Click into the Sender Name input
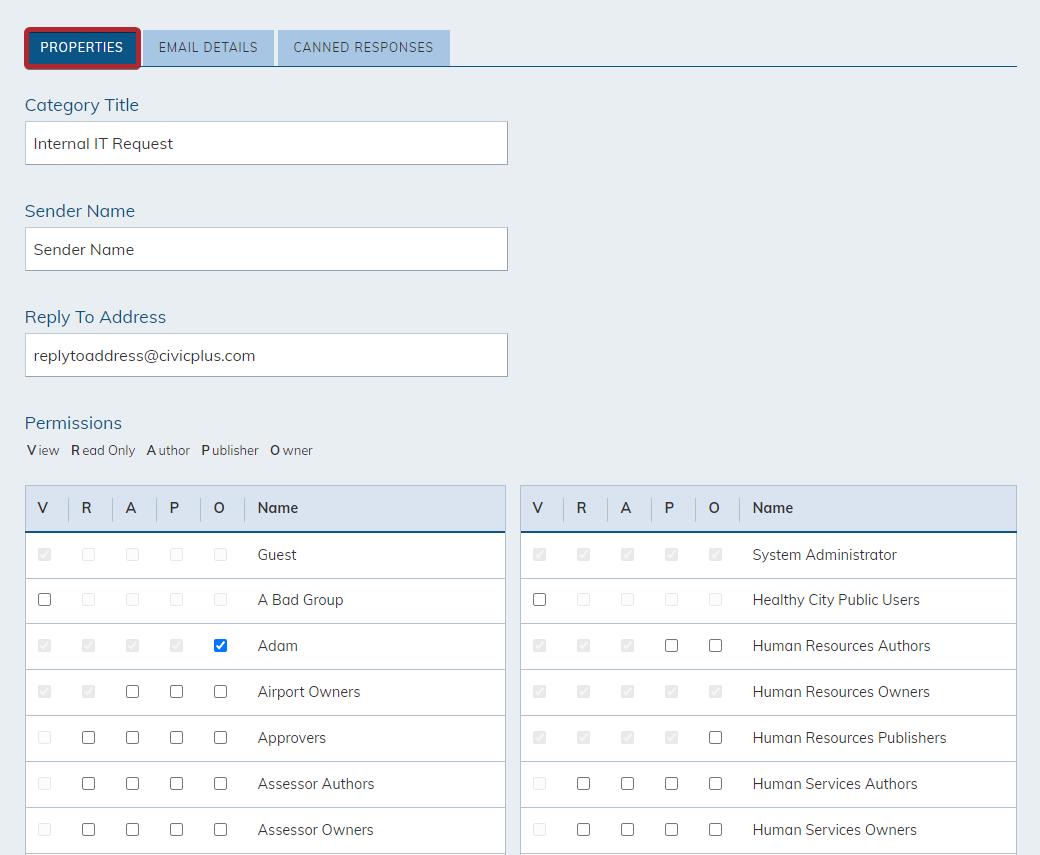 coord(266,249)
